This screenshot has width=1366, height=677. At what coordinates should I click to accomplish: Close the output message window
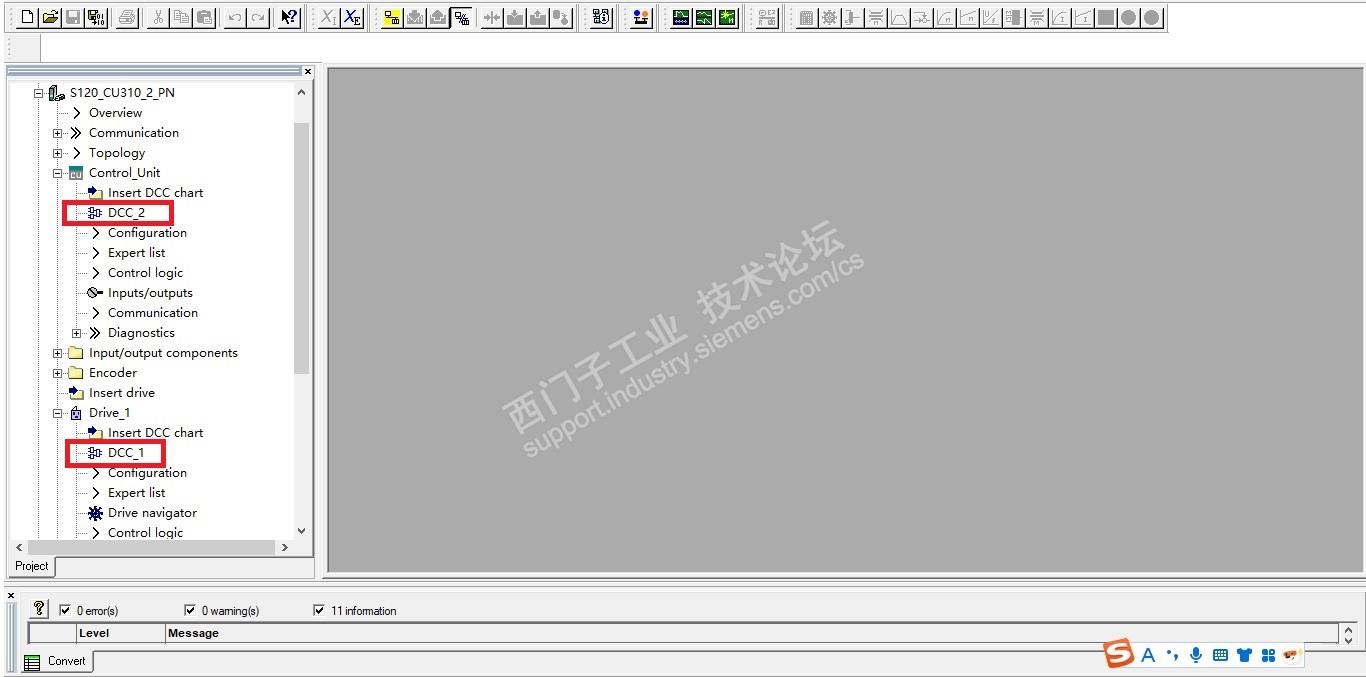[x=12, y=595]
